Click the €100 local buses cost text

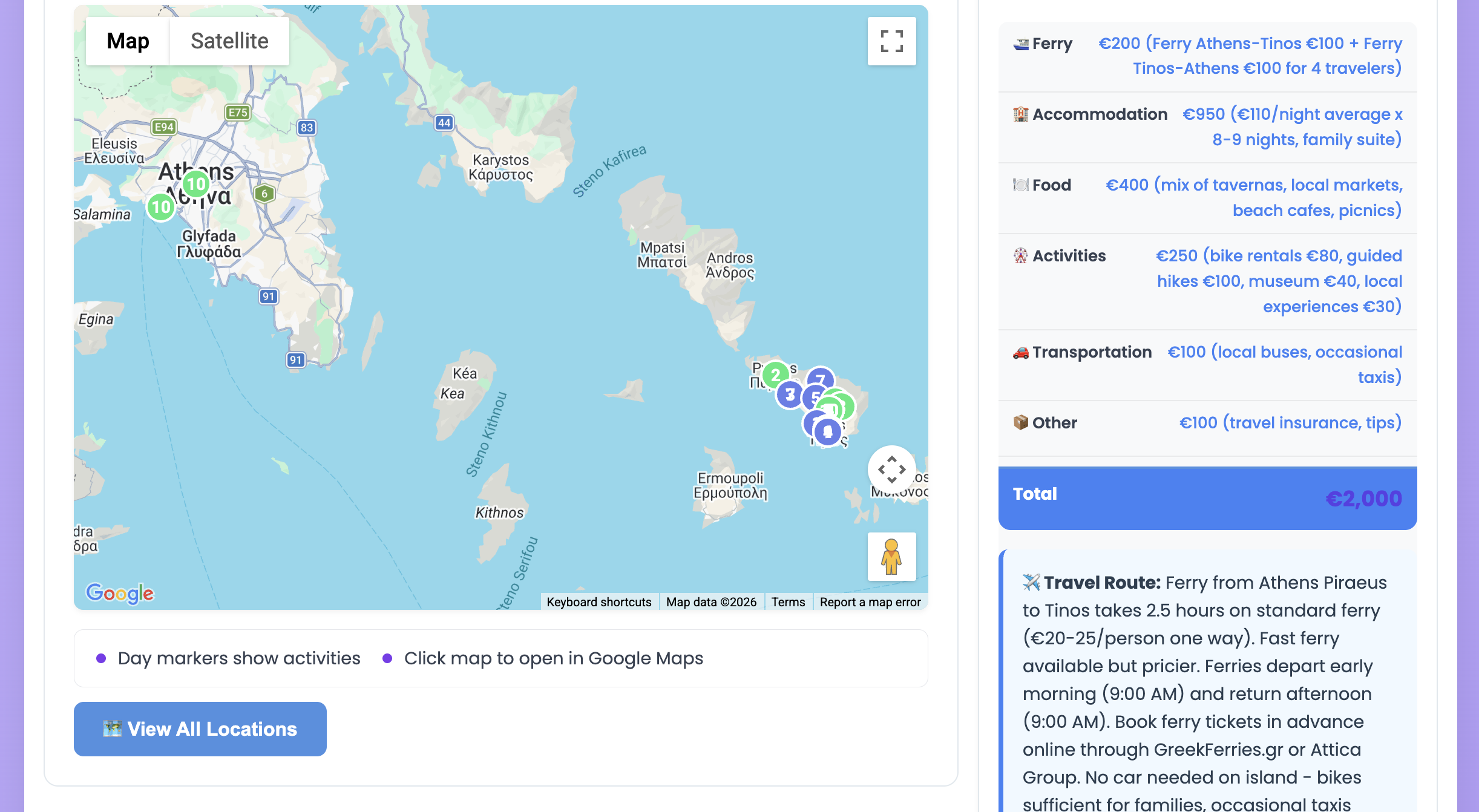(x=1285, y=364)
